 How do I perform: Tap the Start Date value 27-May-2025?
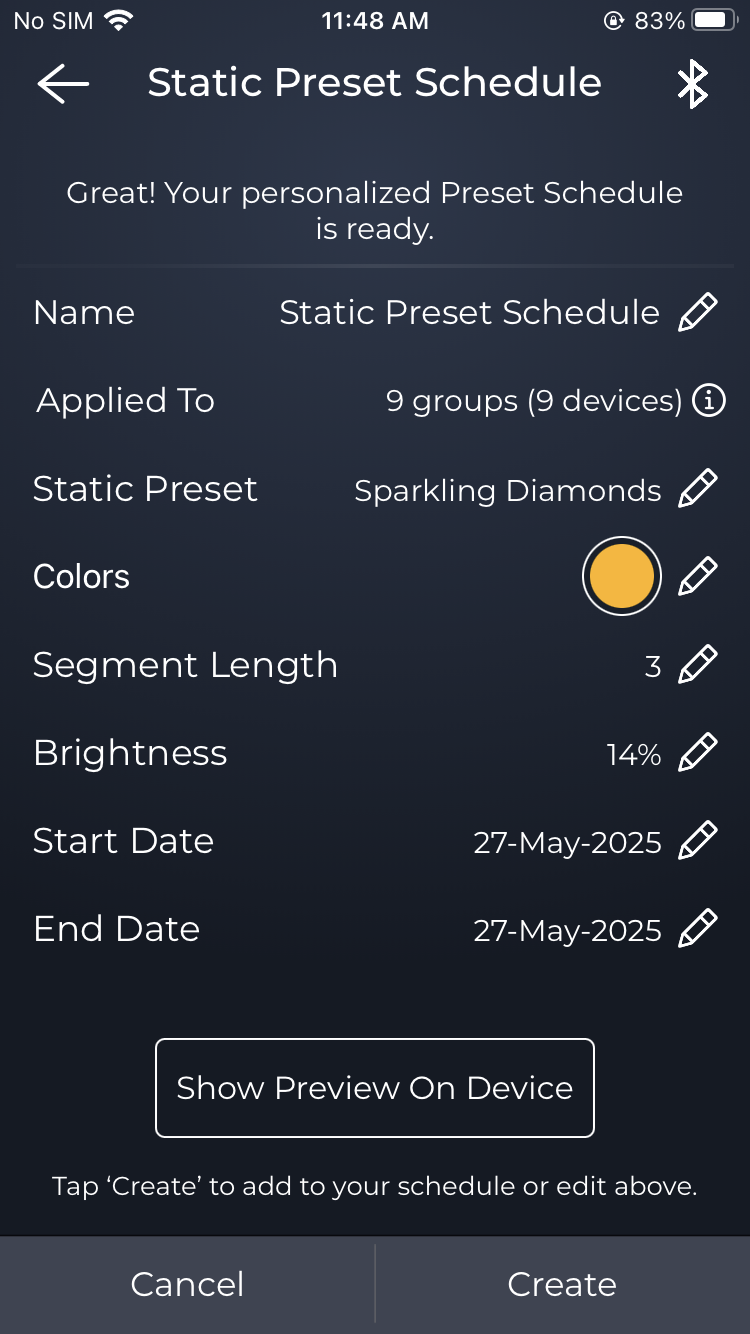tap(567, 843)
